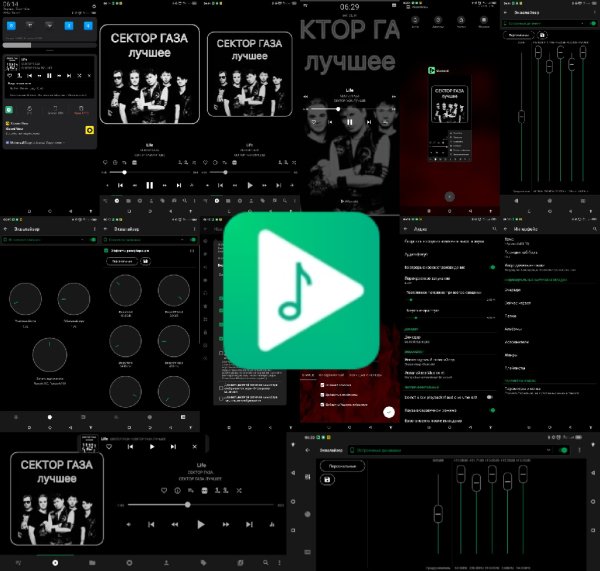Image resolution: width=600 pixels, height=571 pixels.
Task: Open the overflow menu on the three-knob equalizer screen
Action: (x=95, y=229)
